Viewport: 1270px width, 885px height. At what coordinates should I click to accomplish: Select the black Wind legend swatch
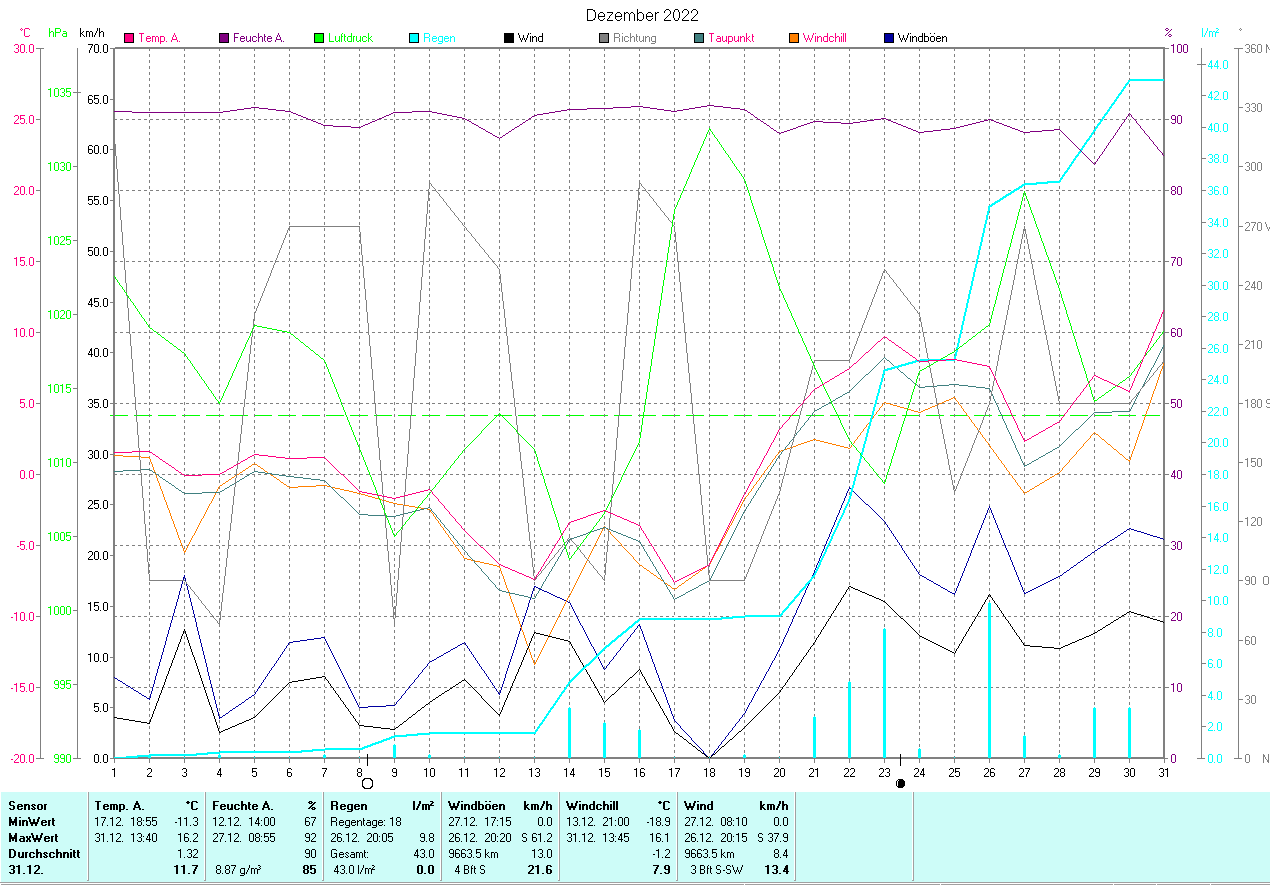coord(509,38)
